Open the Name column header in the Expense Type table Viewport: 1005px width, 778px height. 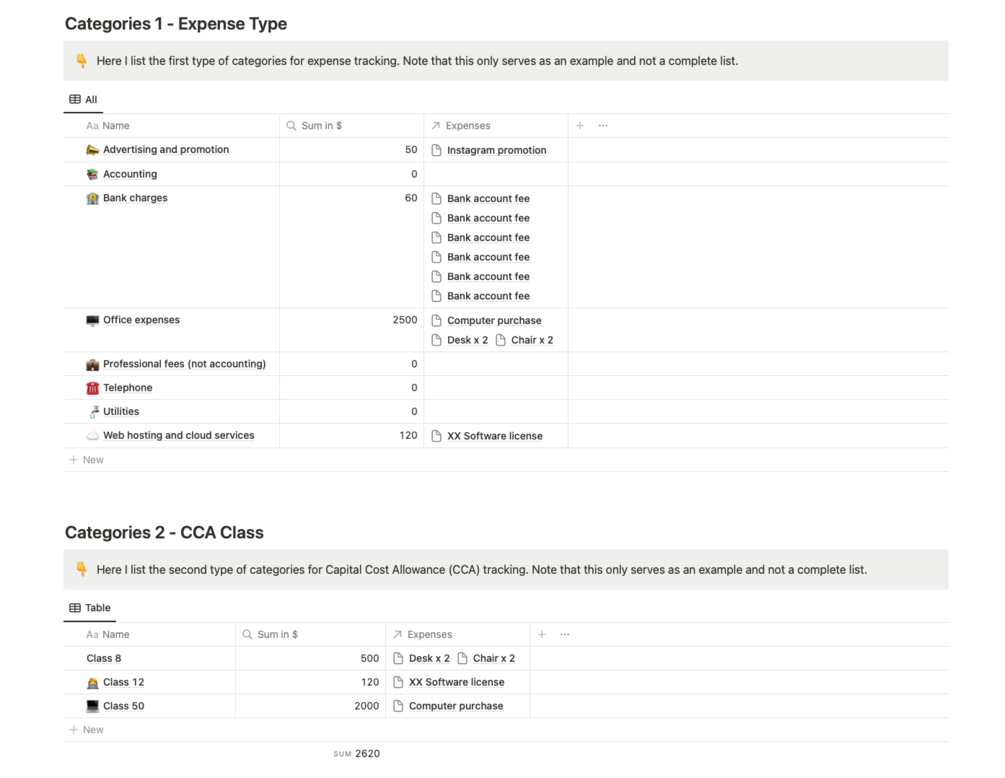coord(115,126)
